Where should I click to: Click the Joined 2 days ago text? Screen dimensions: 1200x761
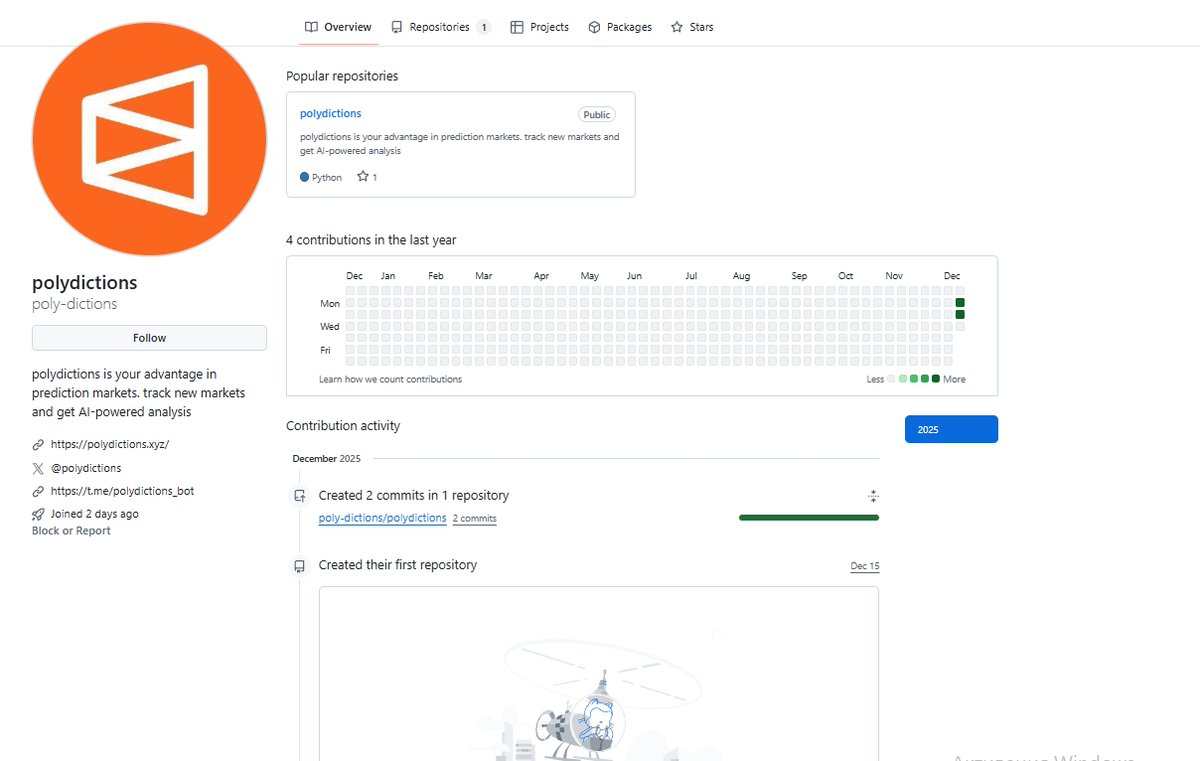click(95, 514)
